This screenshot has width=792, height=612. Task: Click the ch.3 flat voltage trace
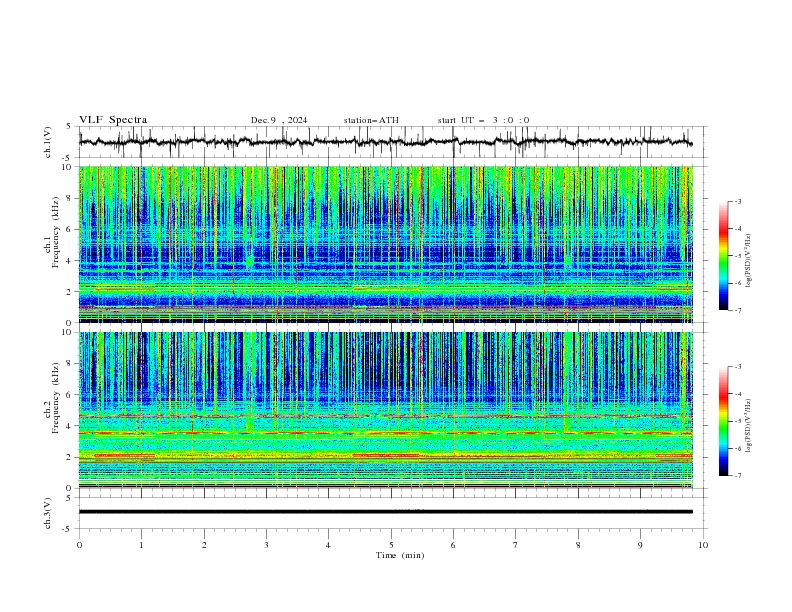pos(385,512)
